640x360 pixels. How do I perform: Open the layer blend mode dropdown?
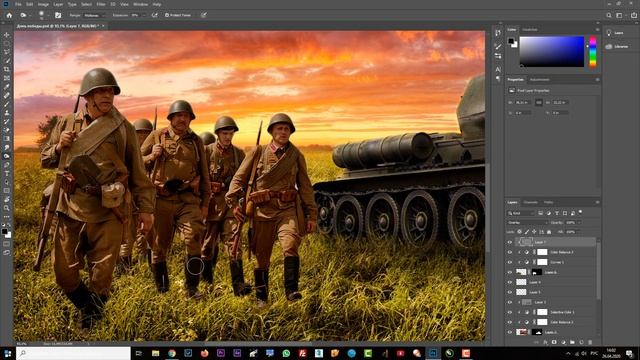tap(527, 222)
